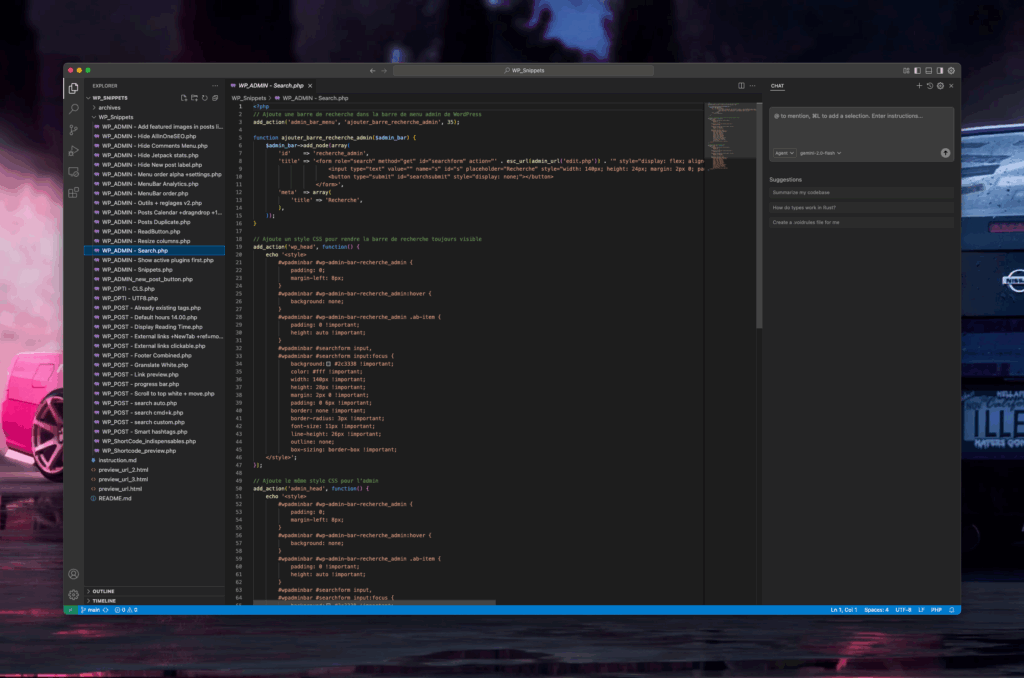Send the chat message arrow button

click(x=945, y=153)
